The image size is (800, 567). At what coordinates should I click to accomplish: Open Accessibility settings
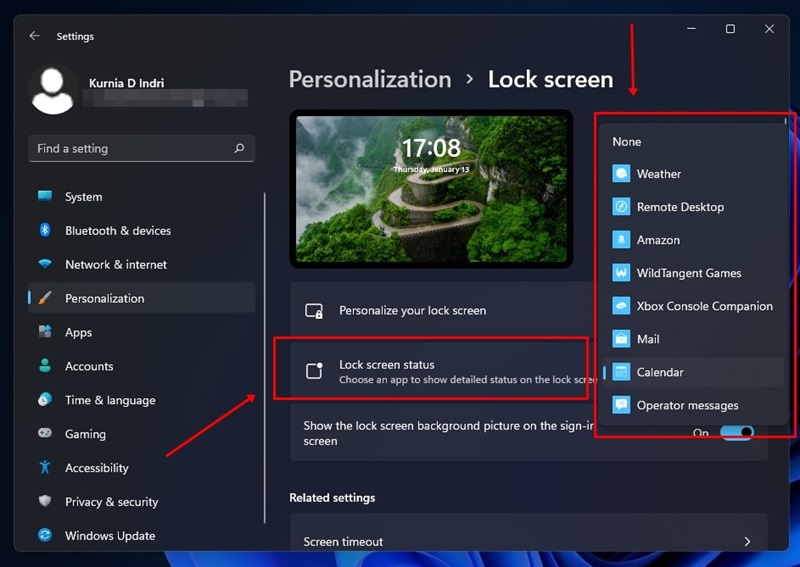(x=141, y=467)
